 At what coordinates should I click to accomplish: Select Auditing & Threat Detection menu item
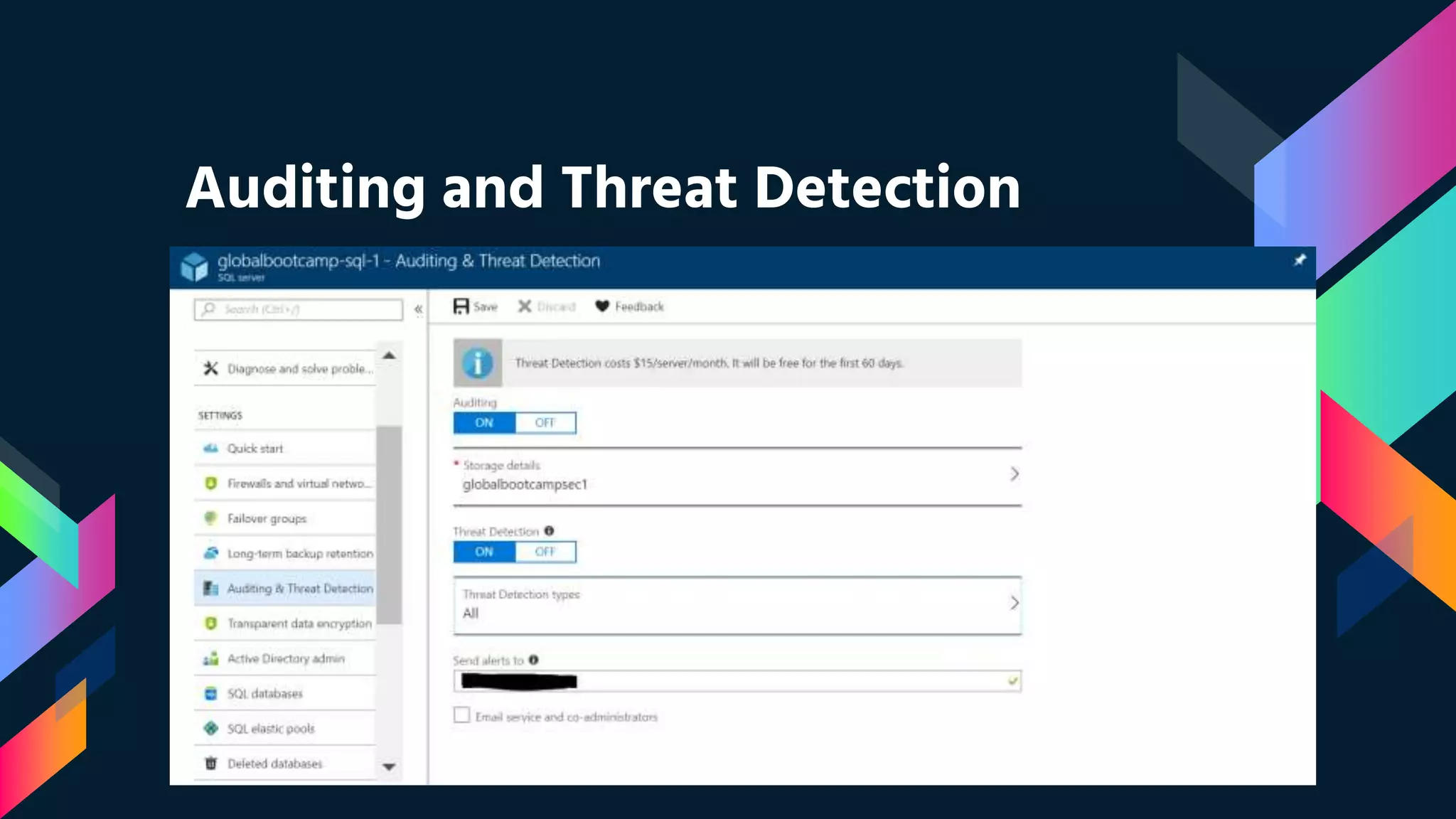(285, 588)
